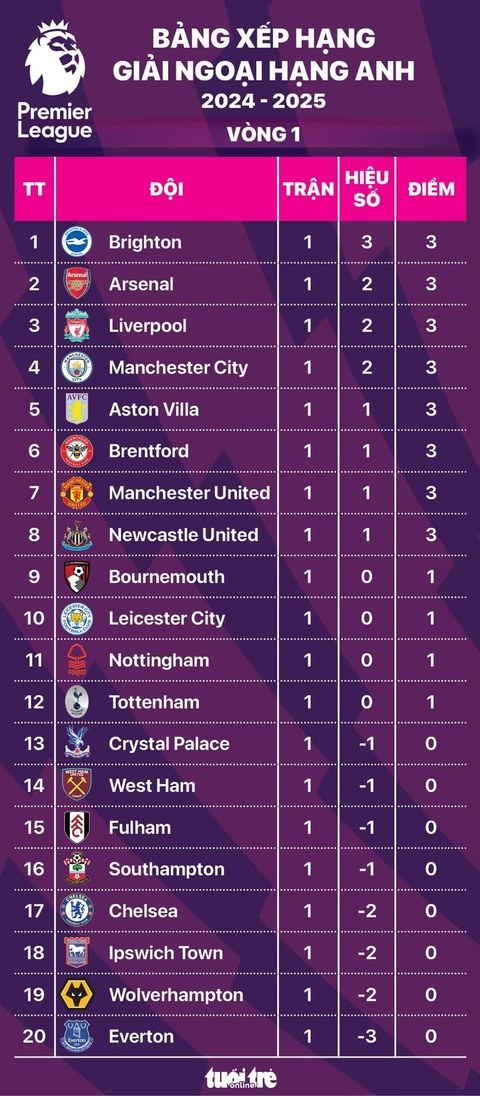Click the Manchester United club crest
The width and height of the screenshot is (480, 1096).
point(77,493)
